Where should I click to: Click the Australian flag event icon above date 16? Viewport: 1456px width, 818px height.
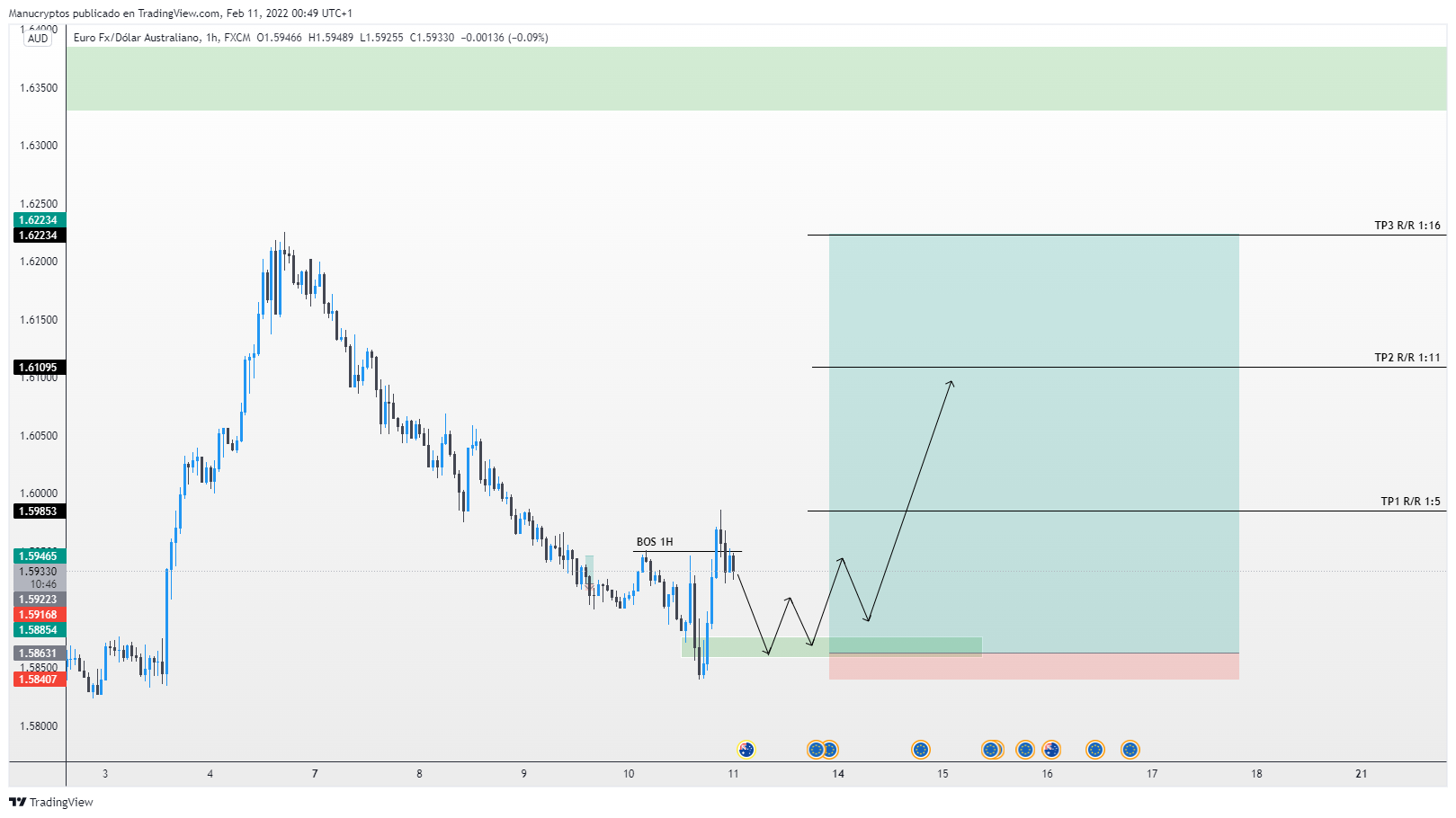[1050, 749]
